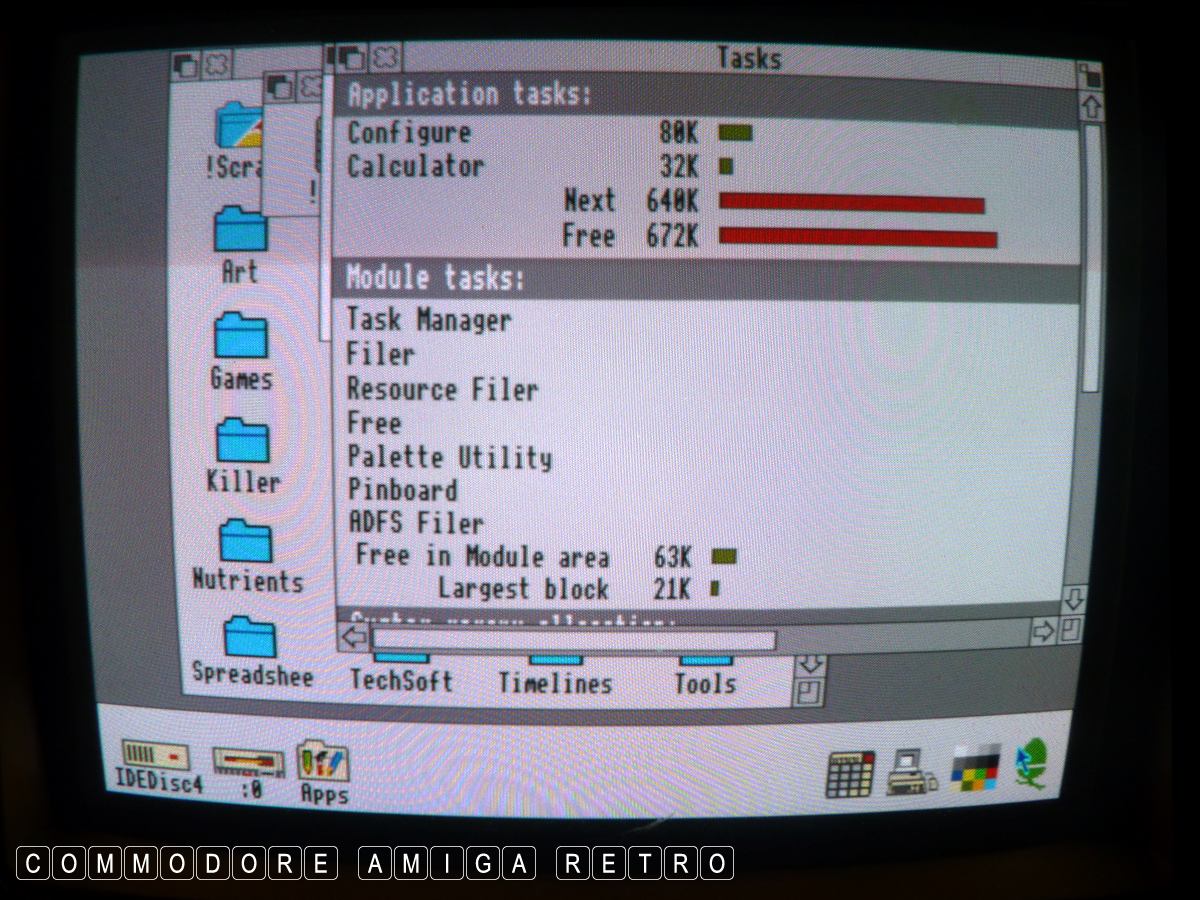Click the red Free 672K memory bar

click(x=858, y=238)
